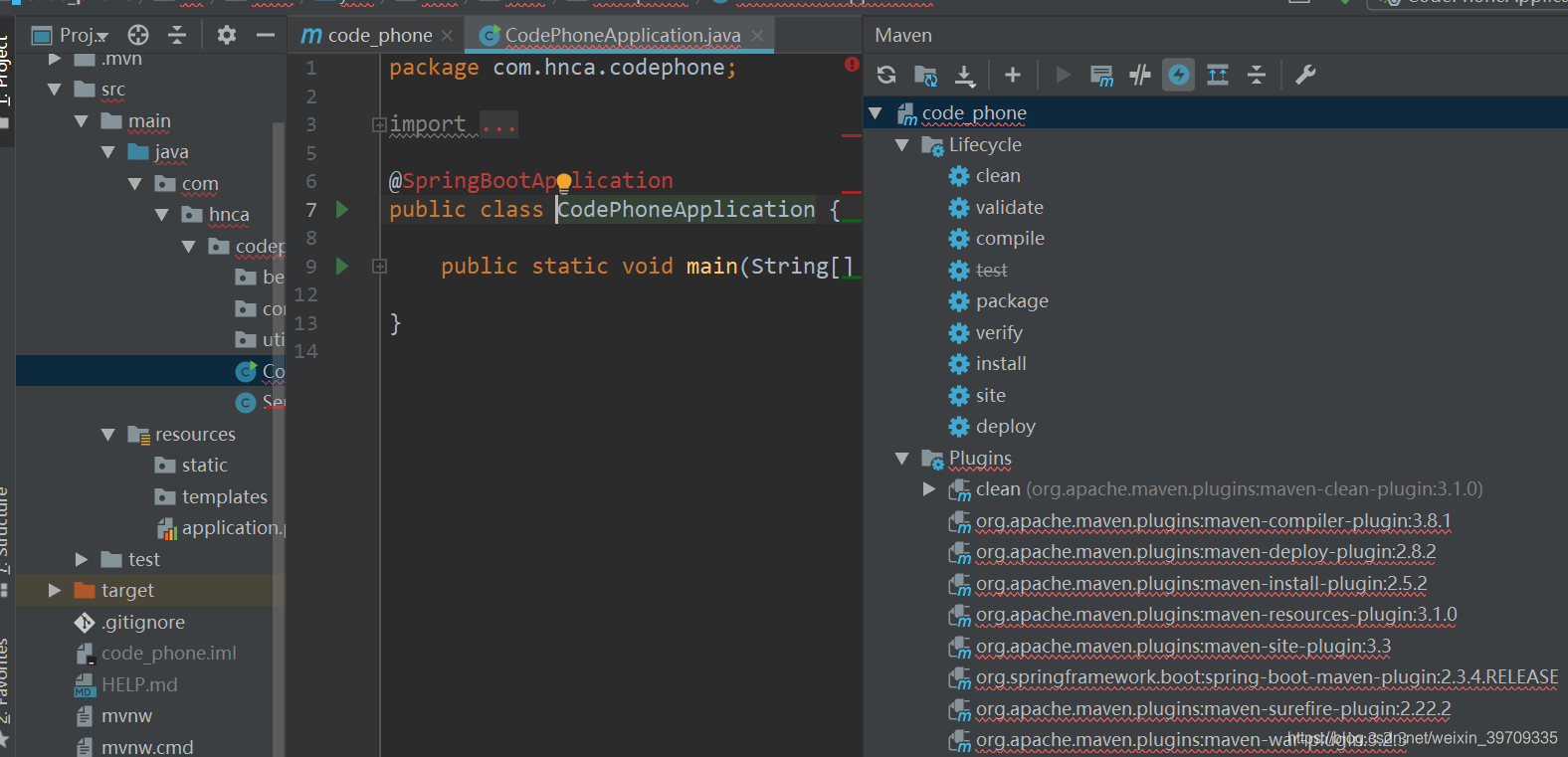Show Maven dependencies diagram icon

point(1218,75)
